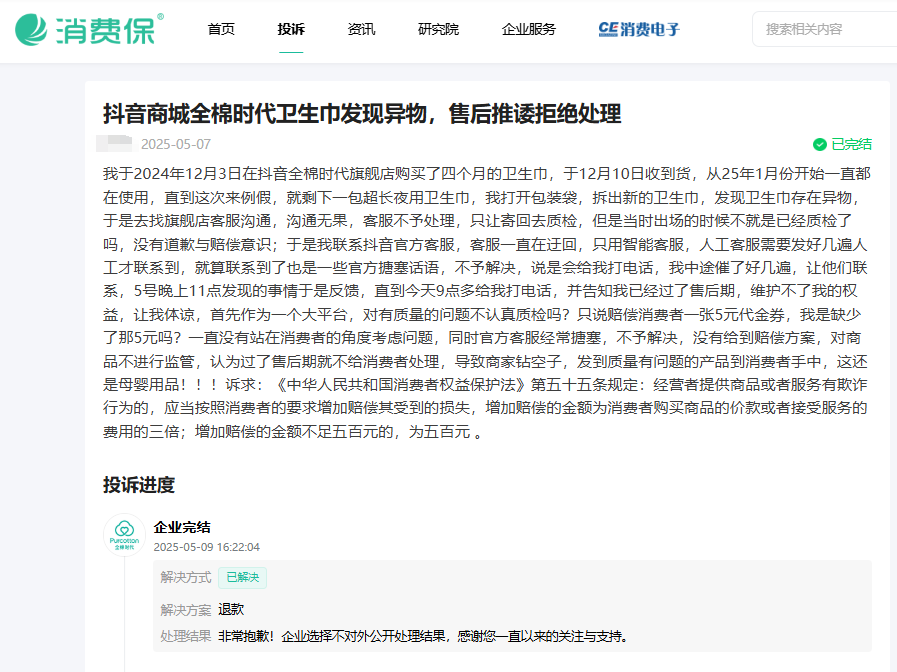The height and width of the screenshot is (672, 897).
Task: Click the blurred complainant avatar
Action: 114,144
